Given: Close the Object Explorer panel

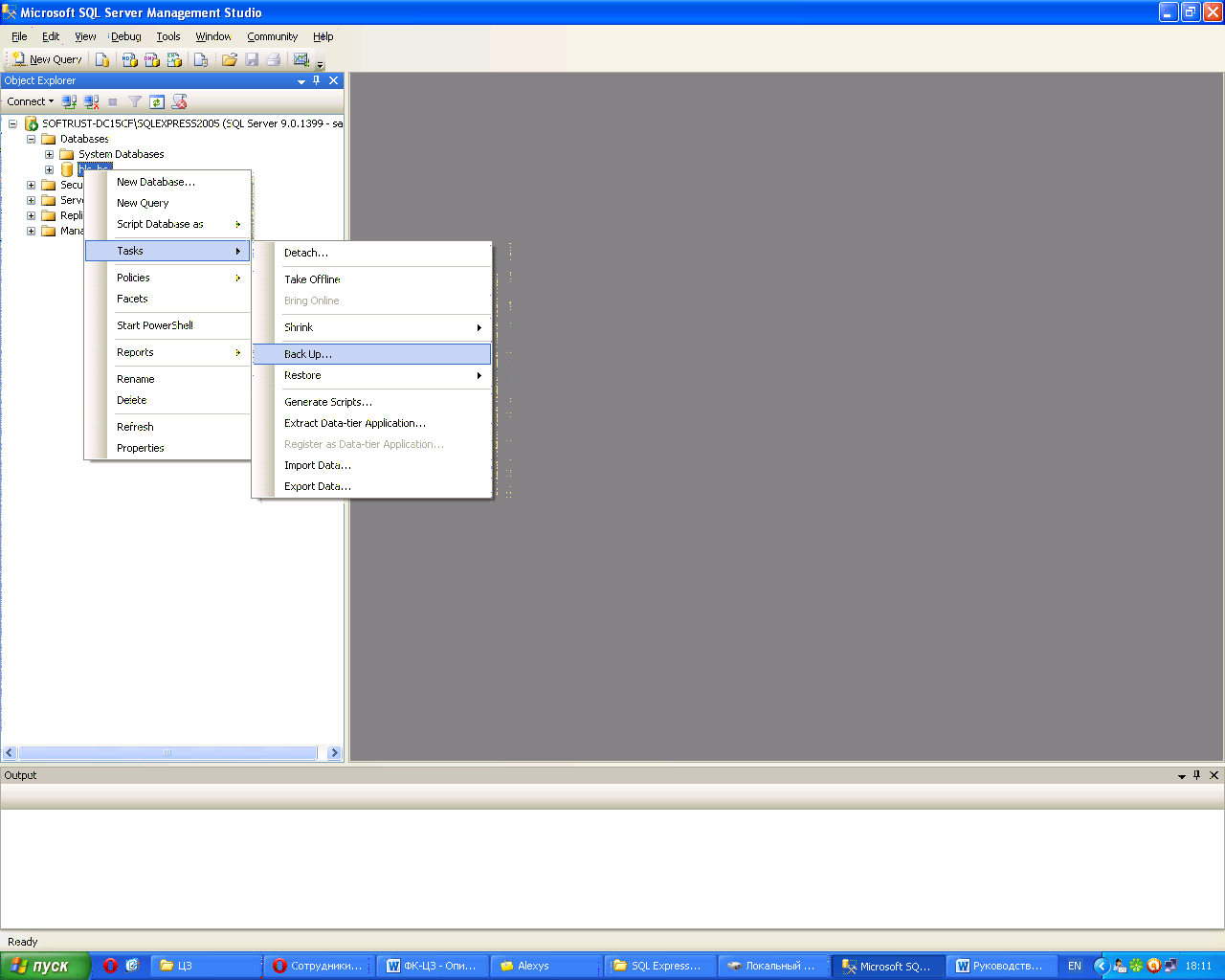Looking at the screenshot, I should (334, 80).
